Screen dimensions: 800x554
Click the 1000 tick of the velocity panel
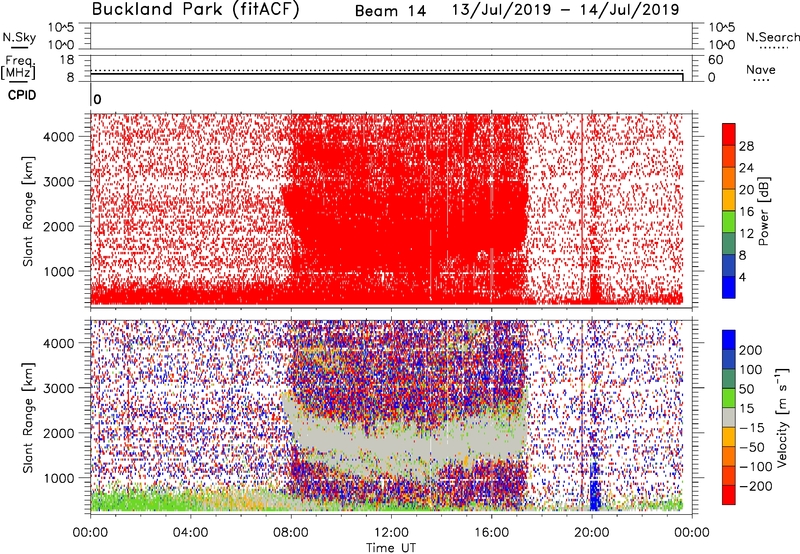58,478
